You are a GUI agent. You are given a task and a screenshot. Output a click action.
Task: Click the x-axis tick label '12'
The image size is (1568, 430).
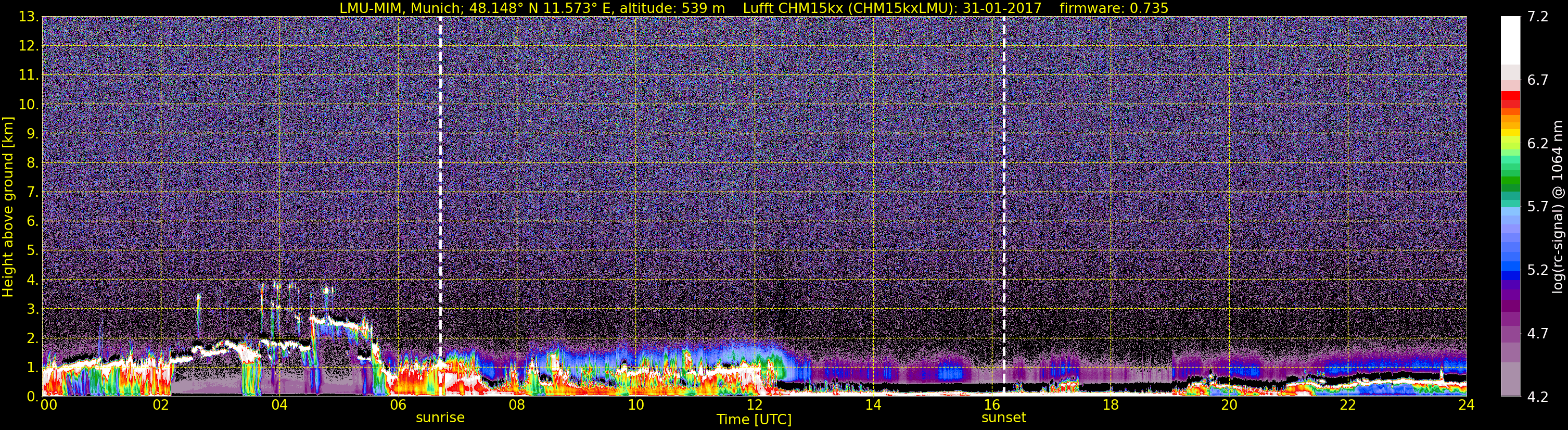(x=754, y=405)
